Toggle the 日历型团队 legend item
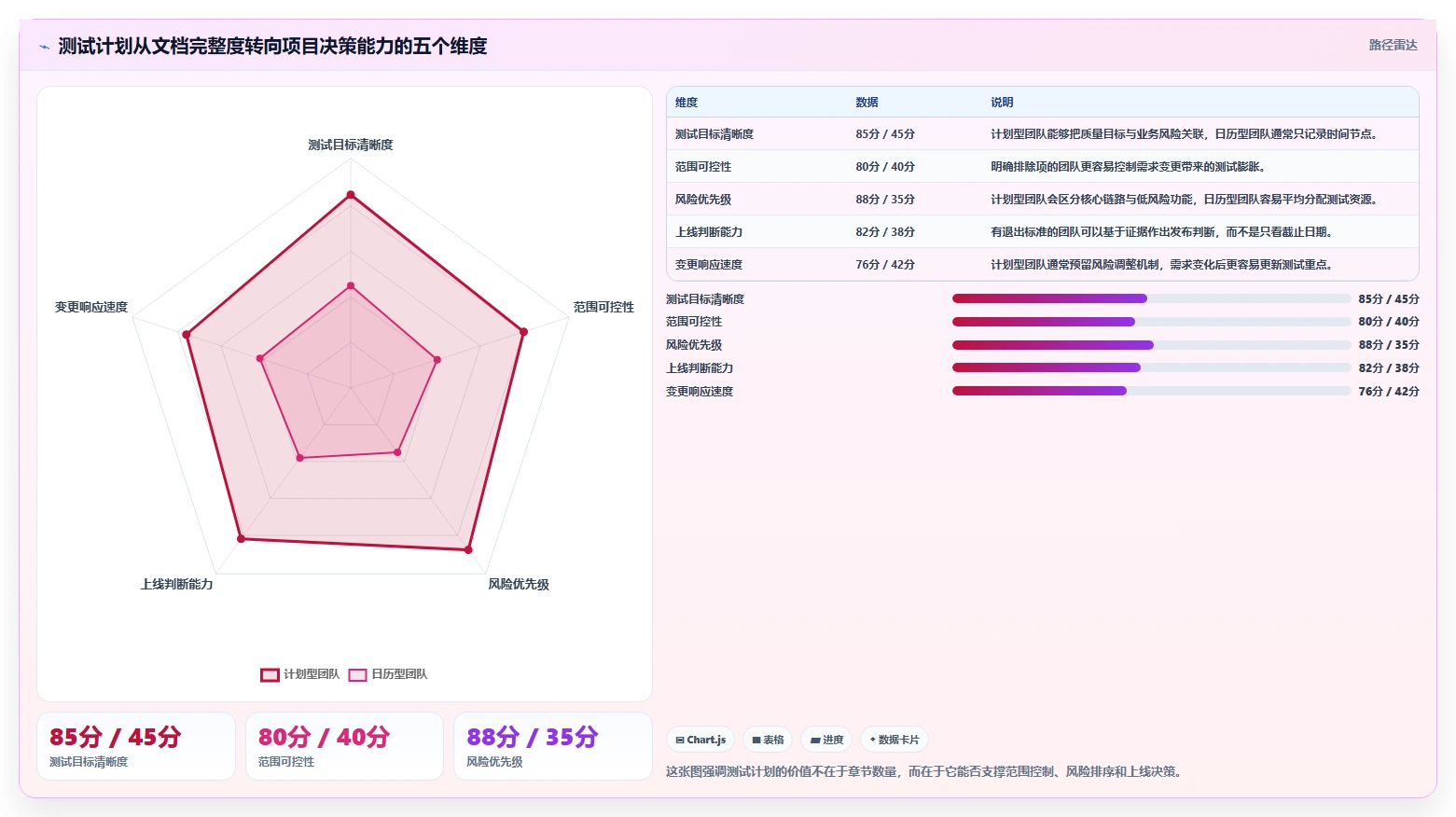The width and height of the screenshot is (1456, 817). pyautogui.click(x=388, y=674)
